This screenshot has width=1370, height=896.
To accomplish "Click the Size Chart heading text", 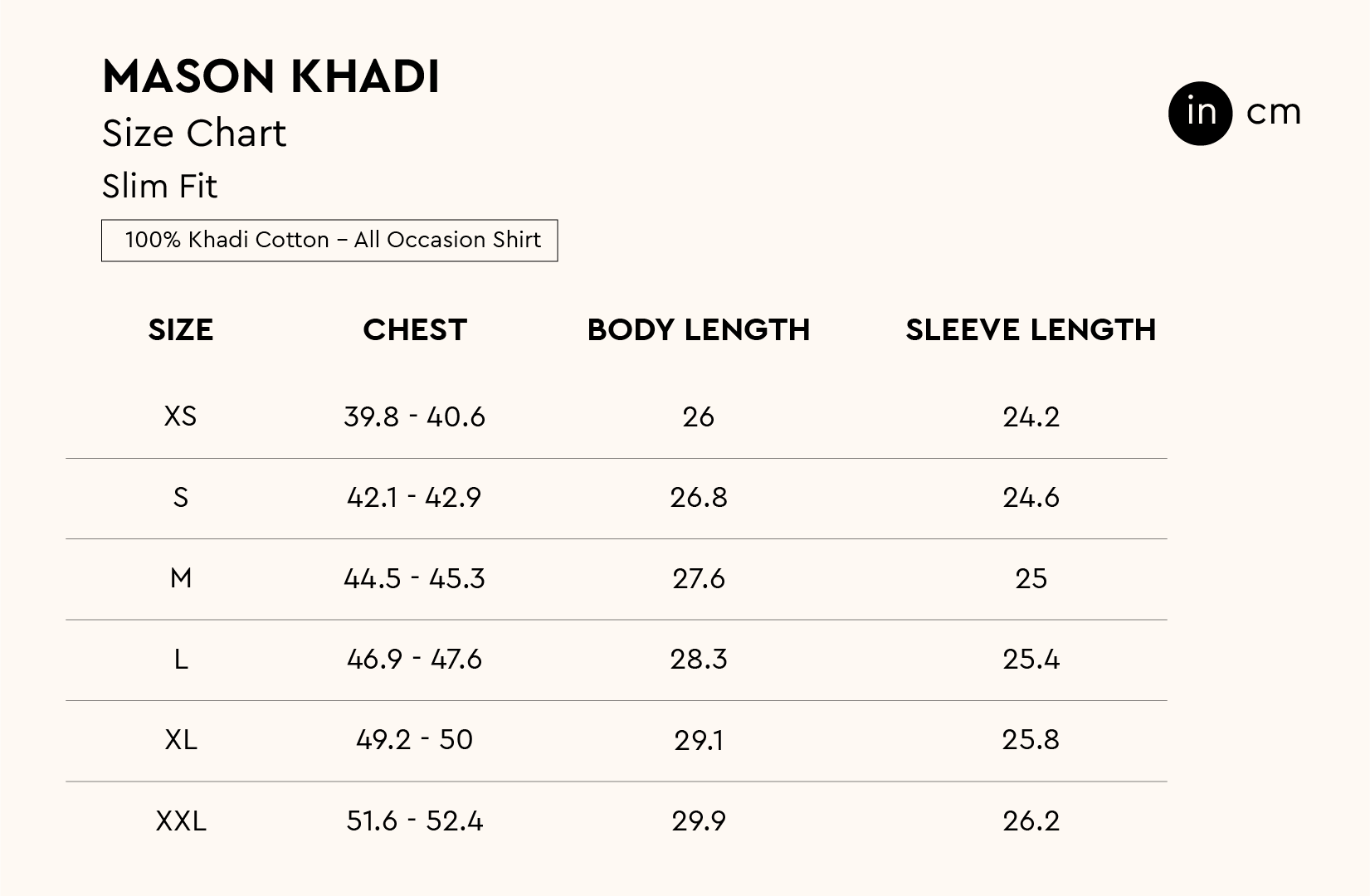I will tap(194, 134).
